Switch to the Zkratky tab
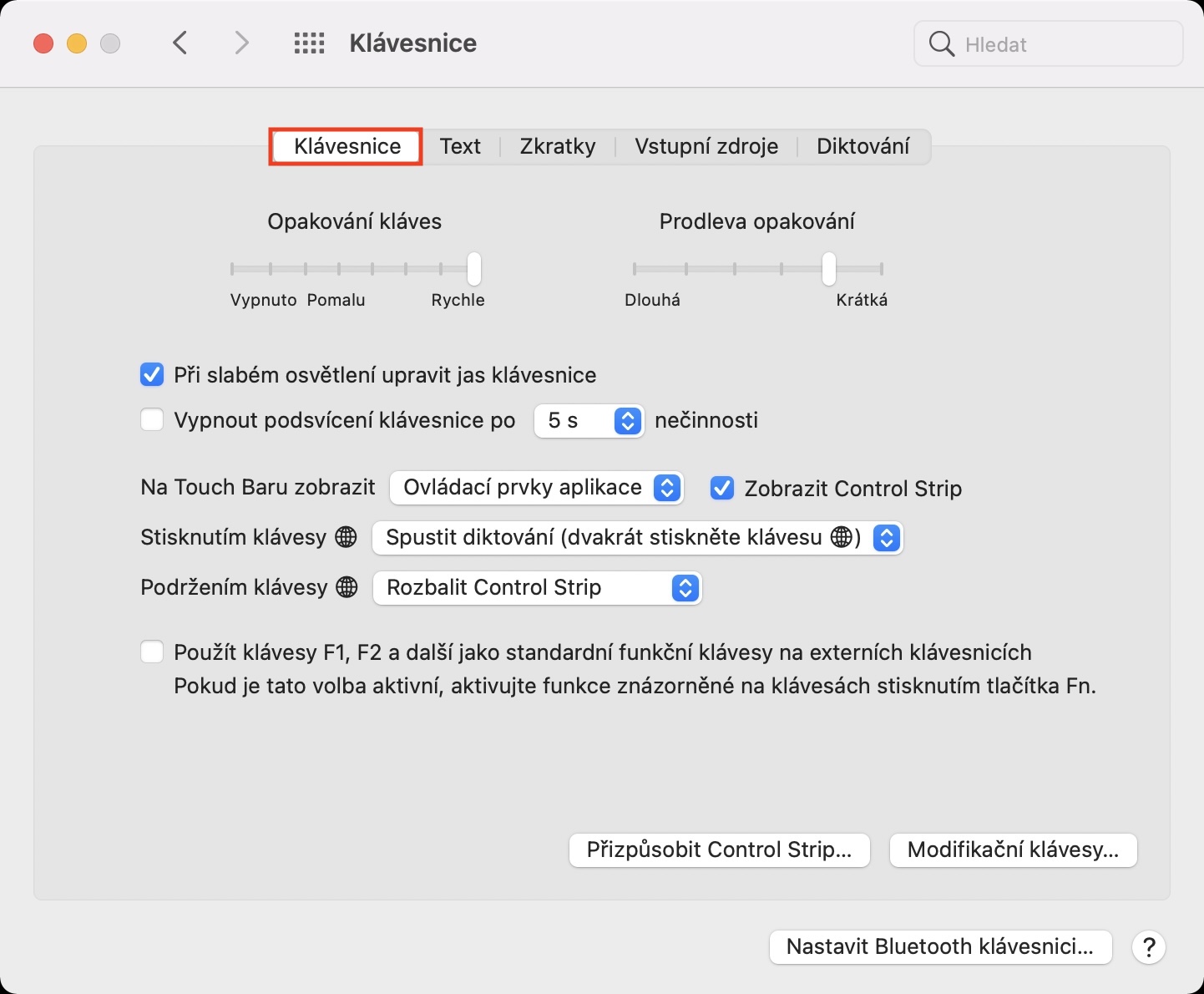Screen dimensions: 1204x994 558,146
